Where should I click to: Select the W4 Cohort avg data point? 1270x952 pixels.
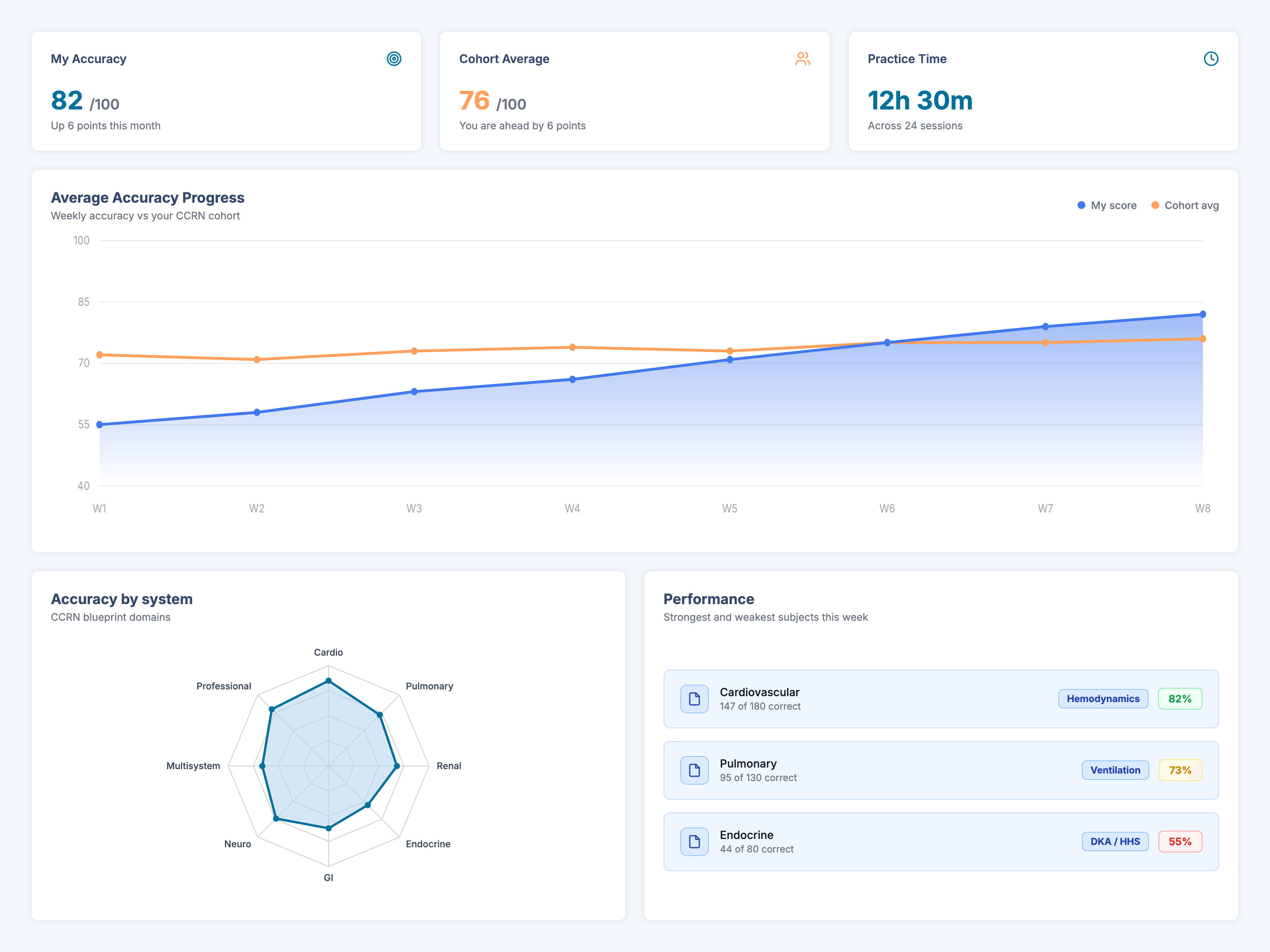[572, 347]
